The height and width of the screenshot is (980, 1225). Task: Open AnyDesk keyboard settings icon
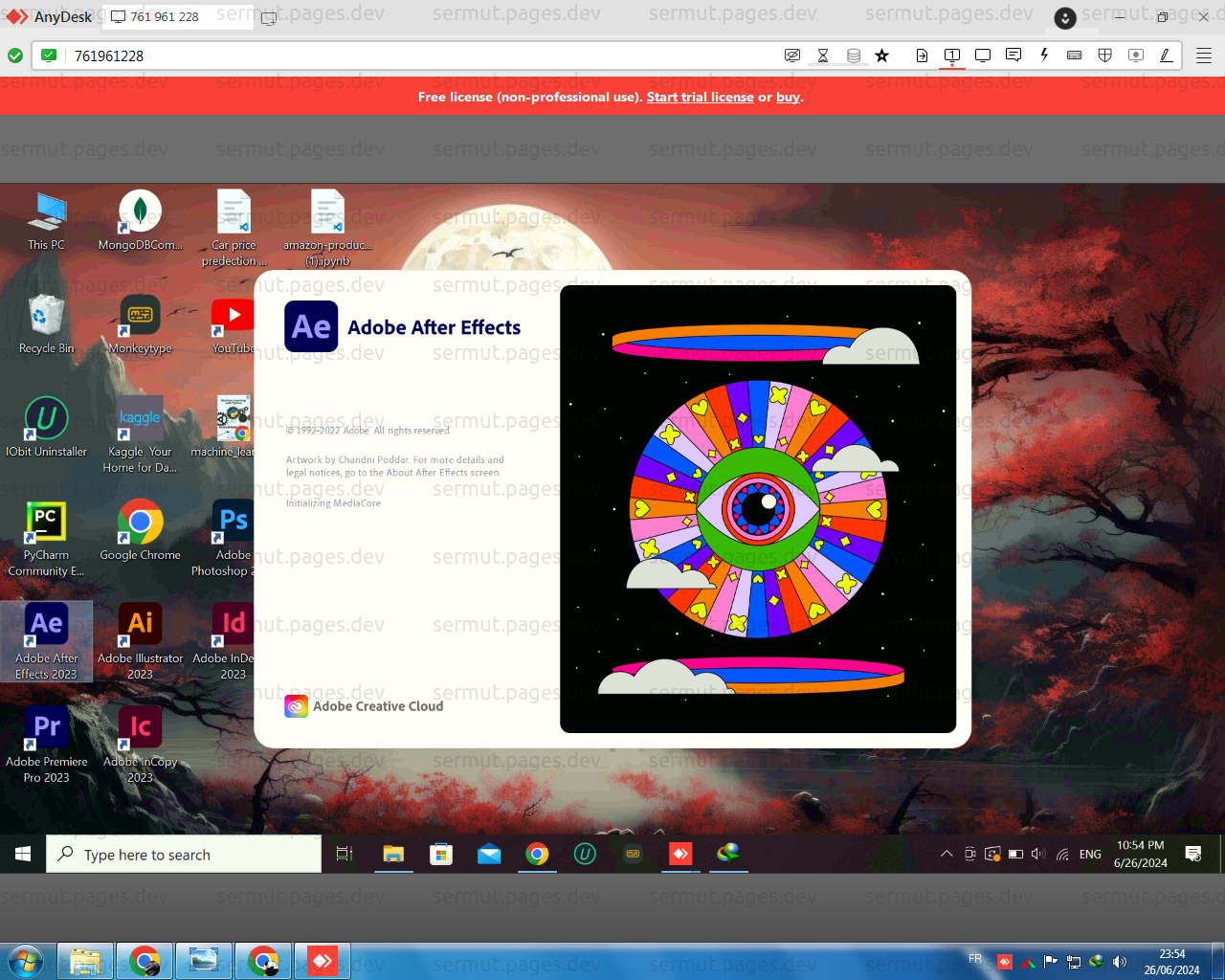[1074, 56]
